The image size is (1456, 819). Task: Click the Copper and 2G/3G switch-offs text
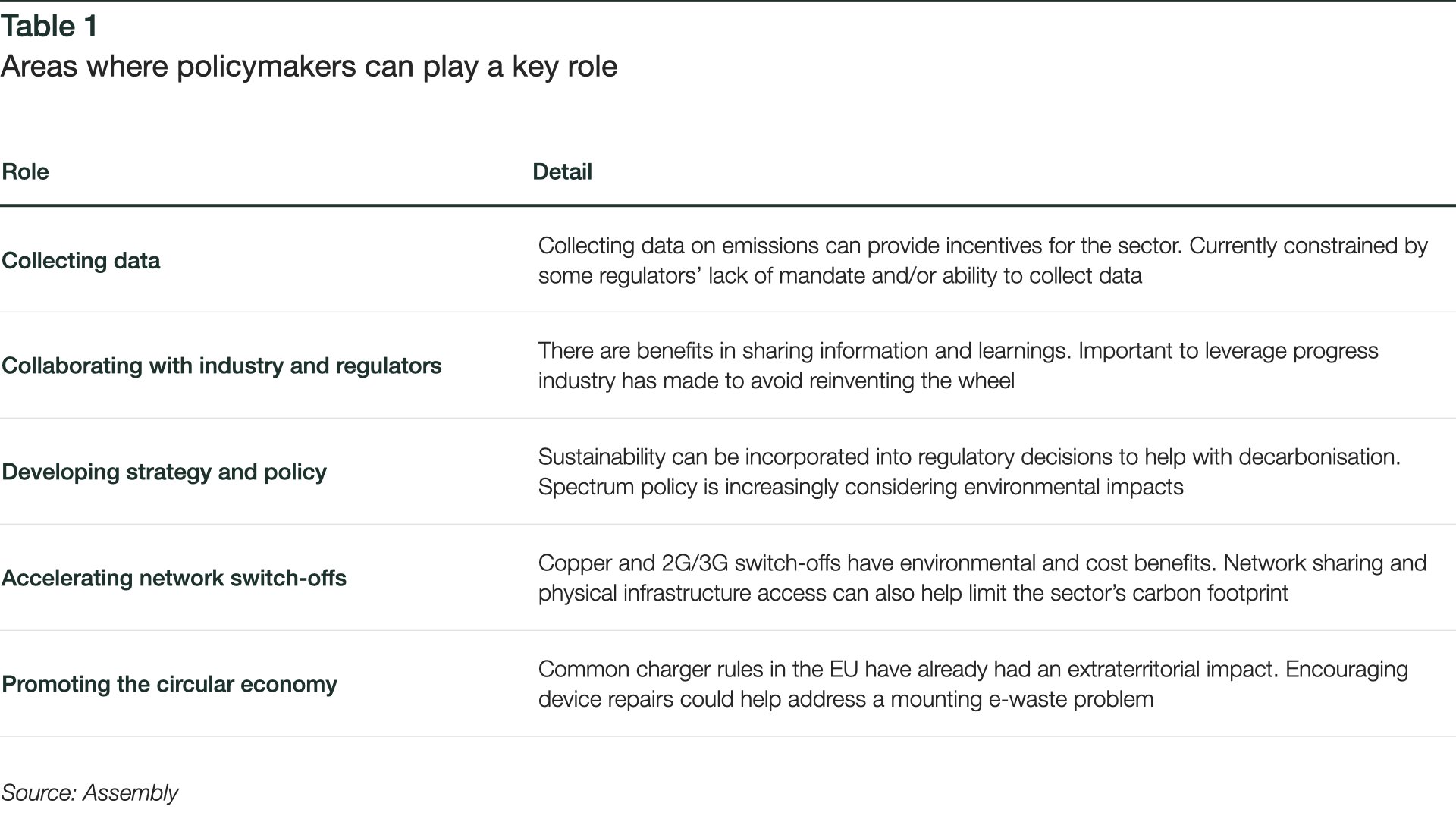tap(982, 578)
